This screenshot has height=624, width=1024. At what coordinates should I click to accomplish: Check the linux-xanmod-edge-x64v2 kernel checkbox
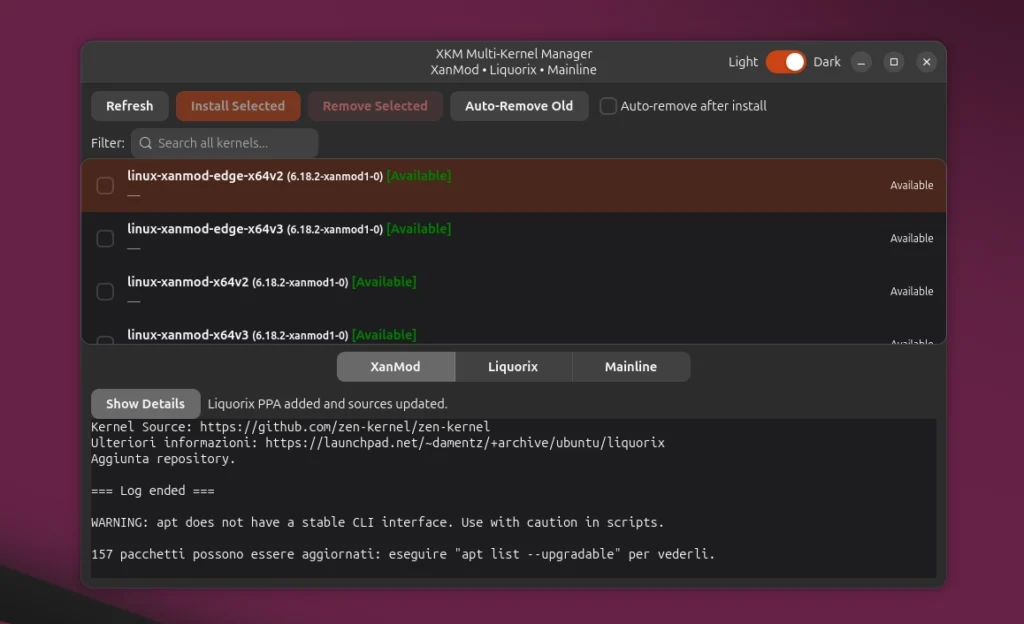(x=104, y=184)
